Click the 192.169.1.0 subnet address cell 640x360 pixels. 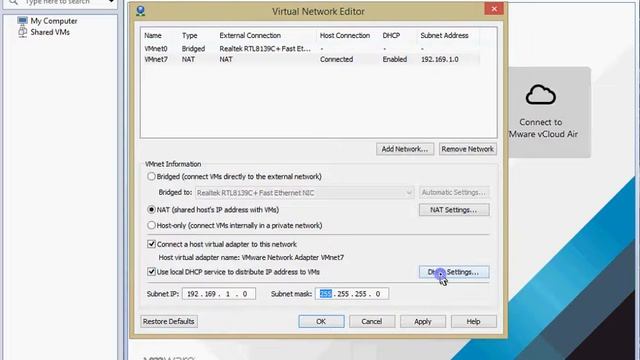(440, 59)
